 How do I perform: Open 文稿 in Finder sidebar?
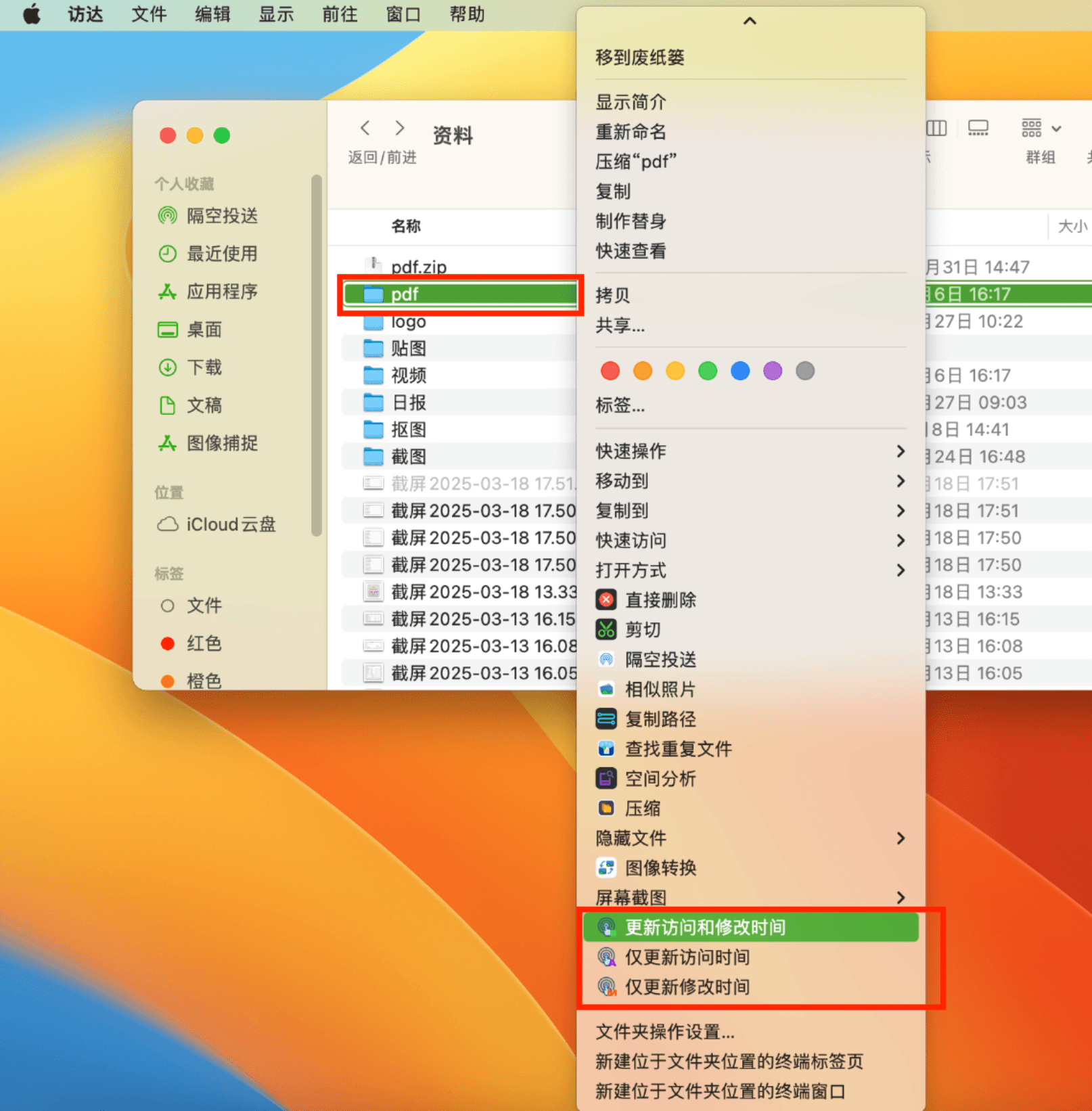pyautogui.click(x=190, y=405)
